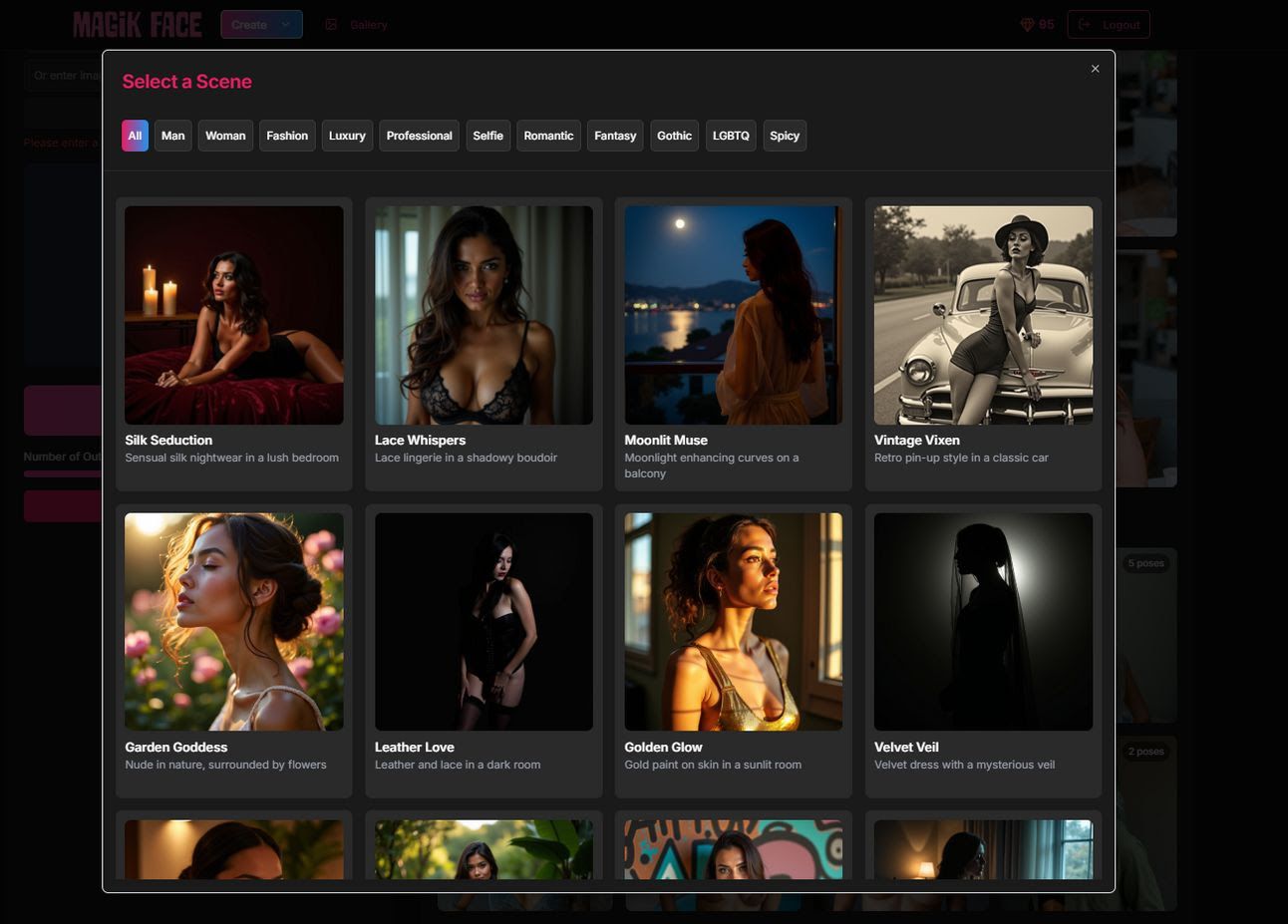The width and height of the screenshot is (1288, 924).
Task: Pick the Lace Whispers scene image
Action: [483, 315]
